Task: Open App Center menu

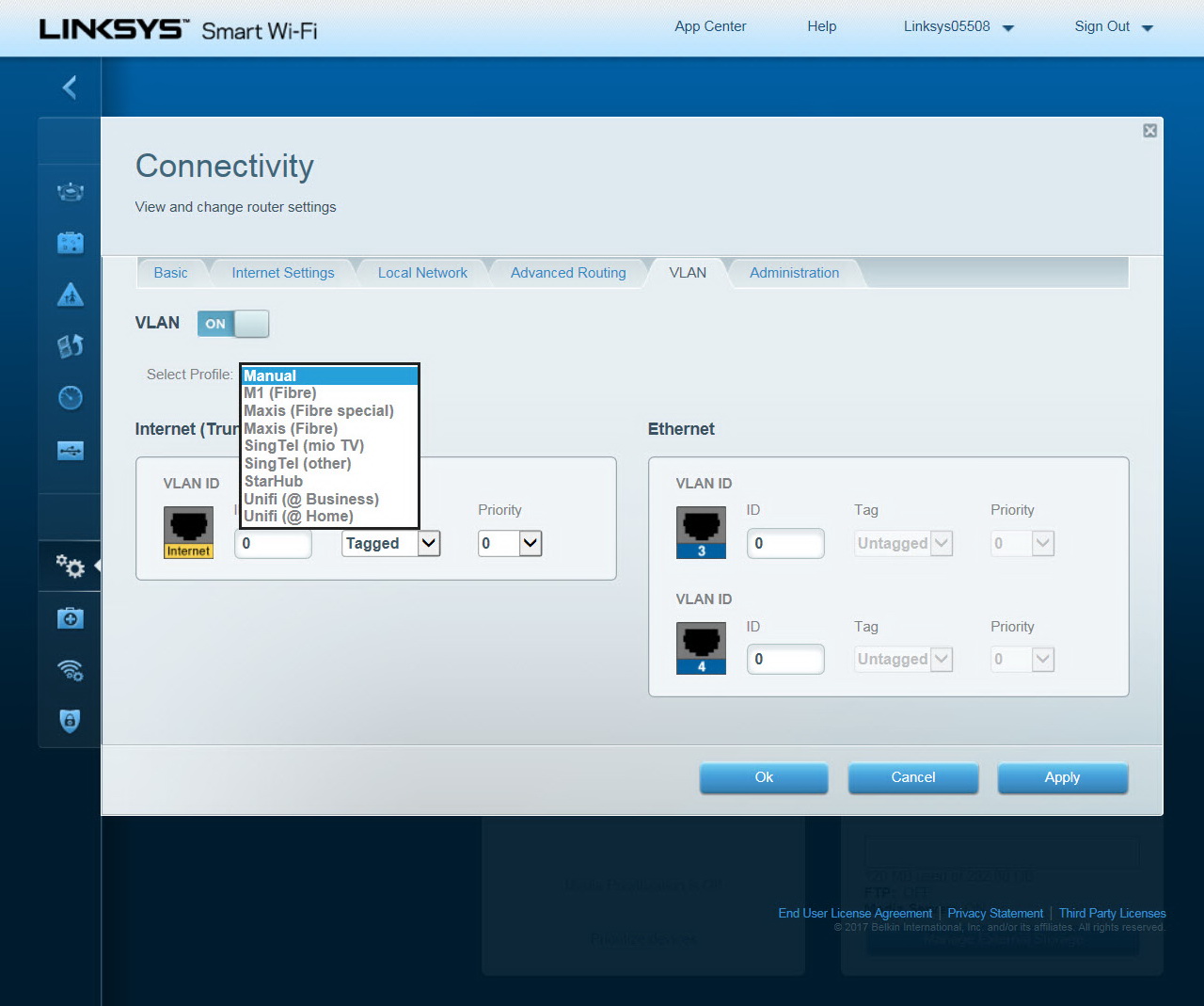Action: point(710,26)
